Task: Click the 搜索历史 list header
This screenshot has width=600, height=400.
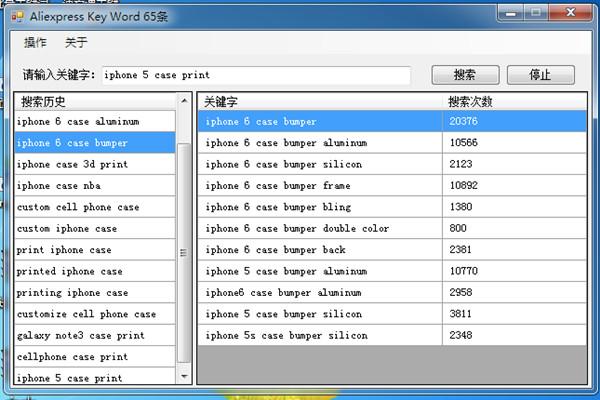Action: [x=96, y=102]
